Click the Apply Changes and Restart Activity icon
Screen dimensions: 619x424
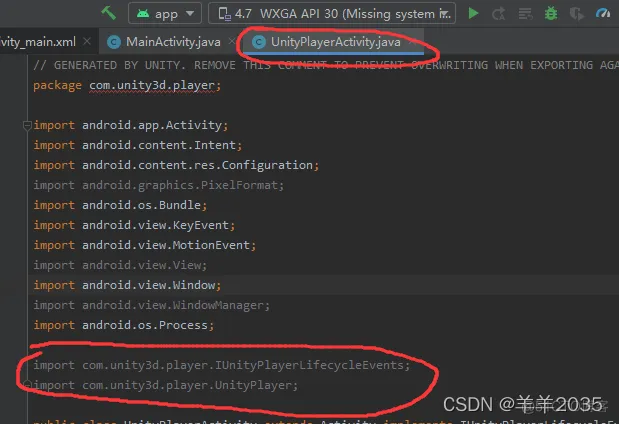click(x=499, y=14)
